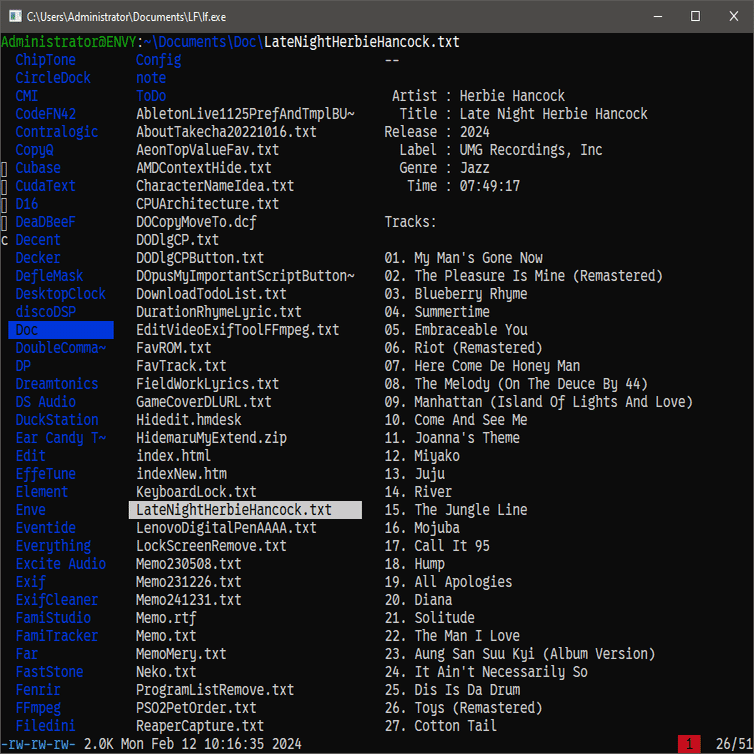Select the Eventide folder
Screen dimensions: 754x754
[x=46, y=528]
